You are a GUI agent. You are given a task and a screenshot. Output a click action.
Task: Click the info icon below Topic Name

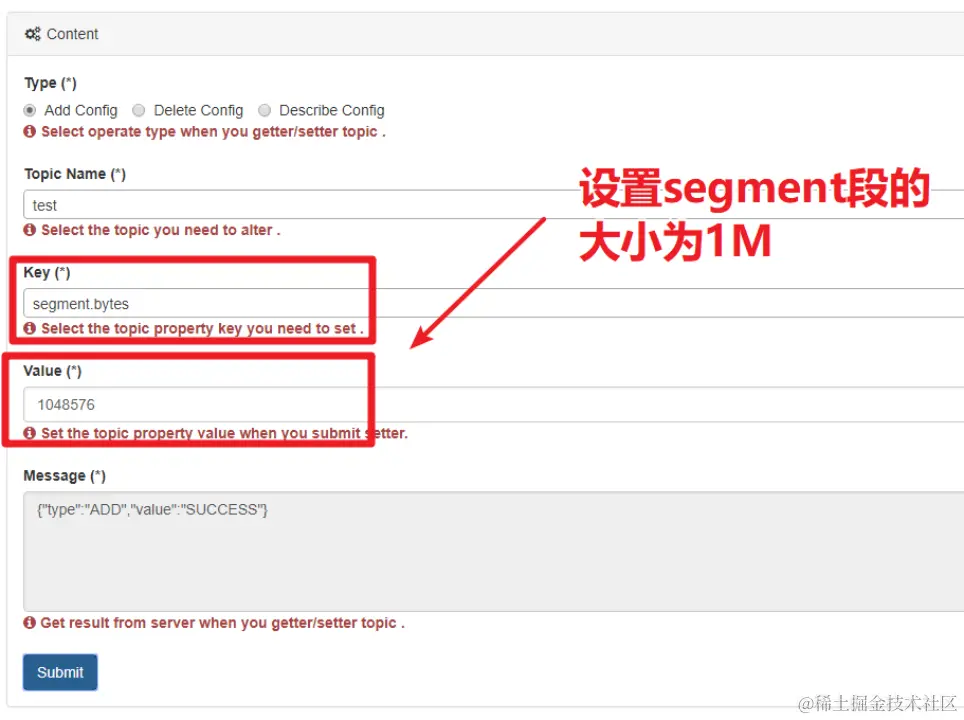pos(30,229)
